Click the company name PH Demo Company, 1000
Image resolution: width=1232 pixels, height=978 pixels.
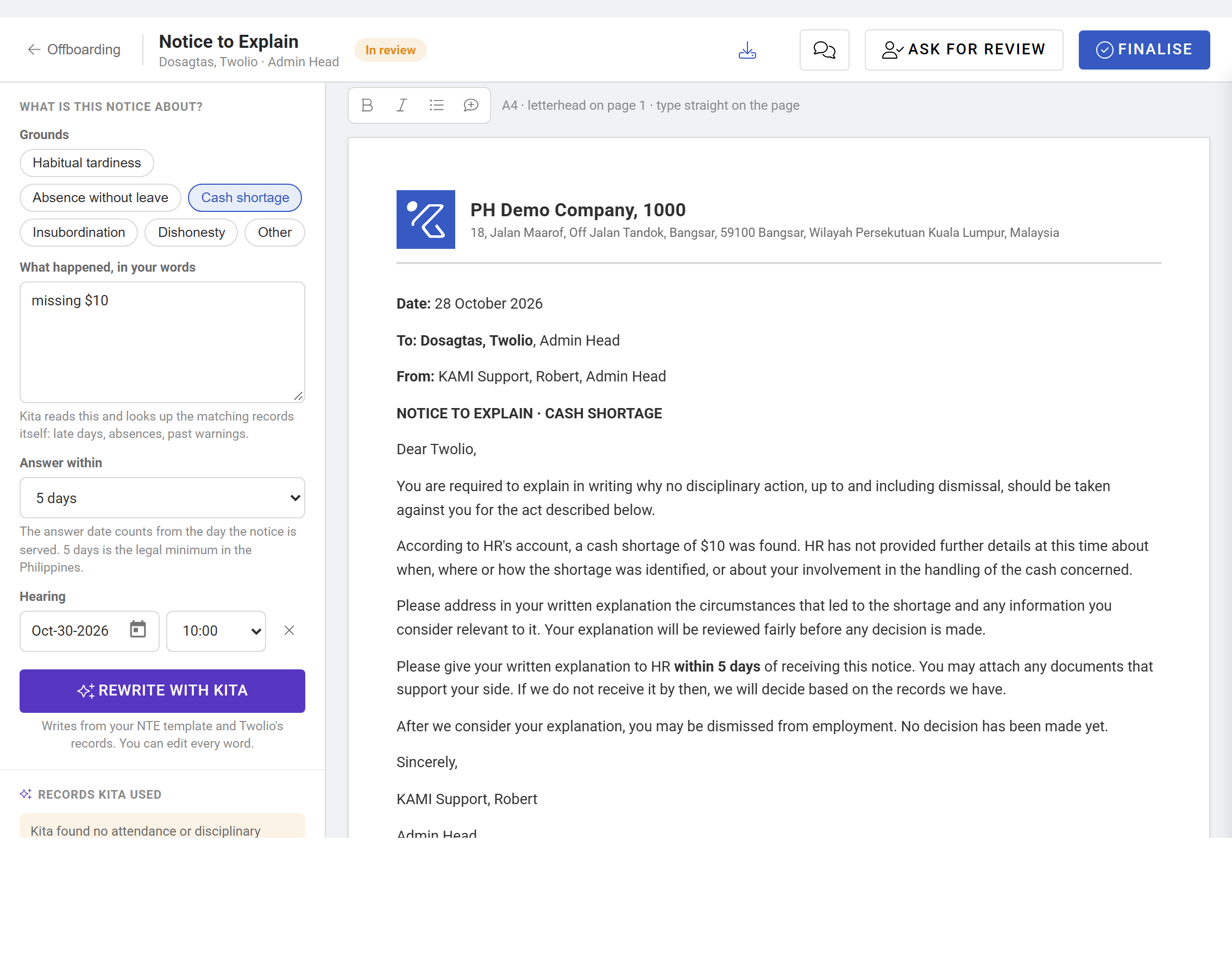(578, 210)
